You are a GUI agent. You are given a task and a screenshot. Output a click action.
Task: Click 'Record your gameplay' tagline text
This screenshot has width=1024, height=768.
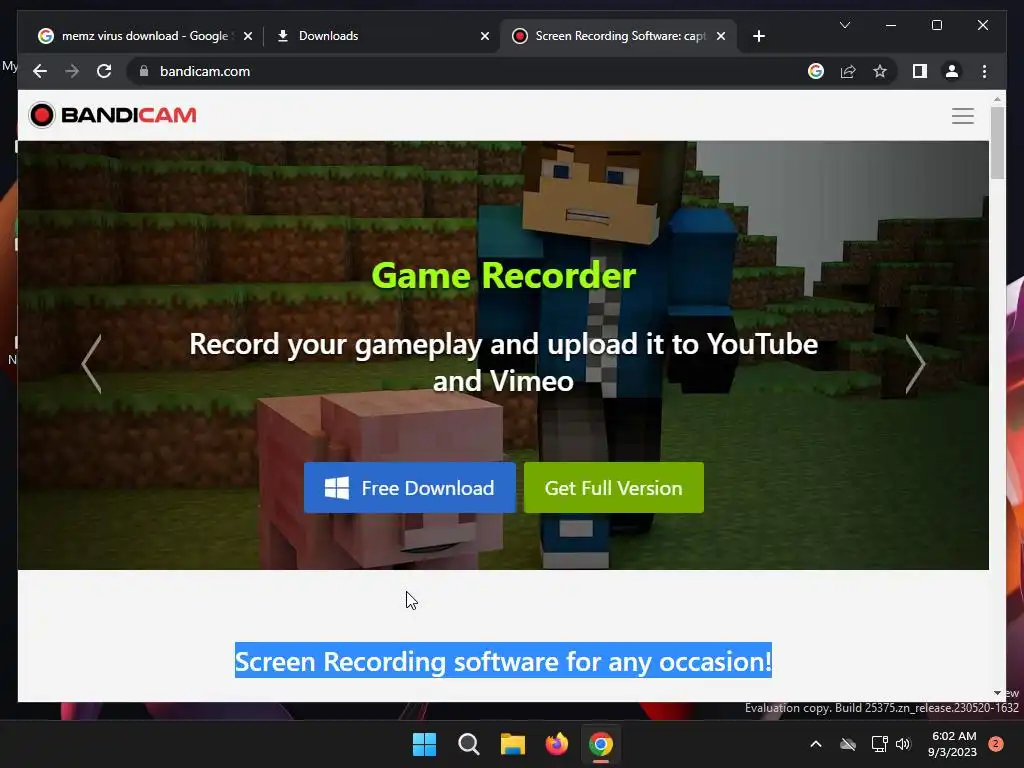pyautogui.click(x=503, y=362)
